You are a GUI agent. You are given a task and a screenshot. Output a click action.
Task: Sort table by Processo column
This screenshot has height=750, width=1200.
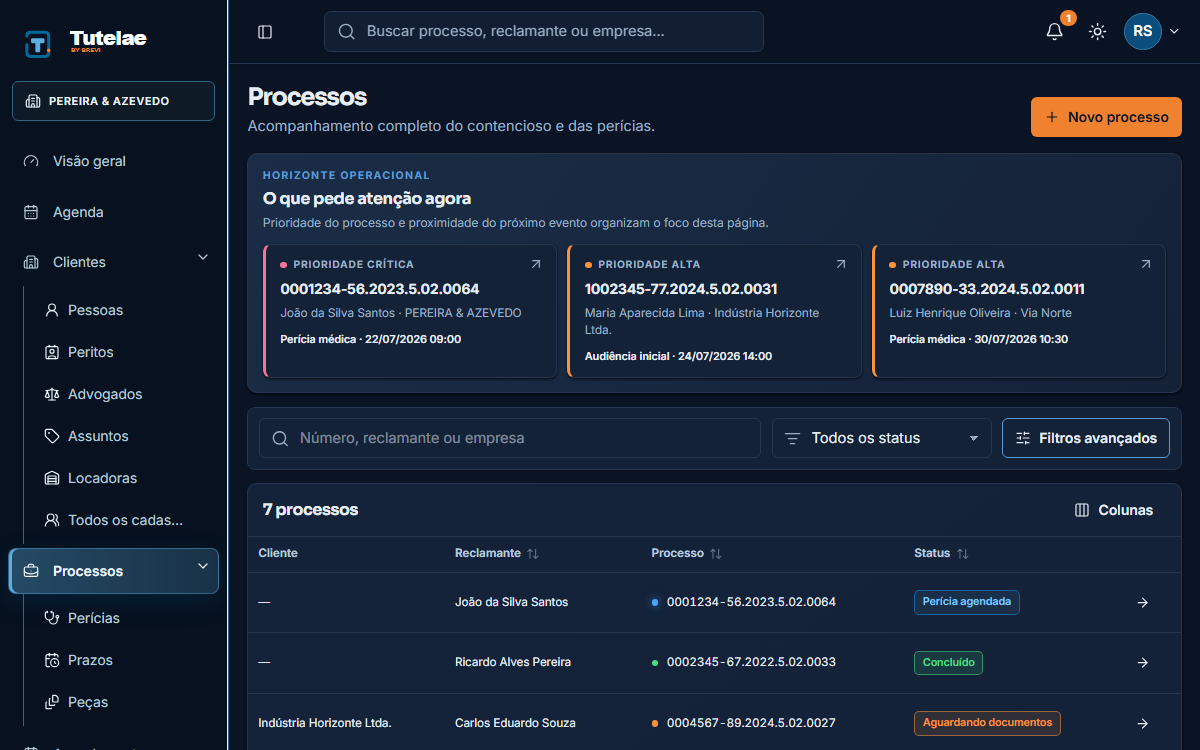click(686, 553)
